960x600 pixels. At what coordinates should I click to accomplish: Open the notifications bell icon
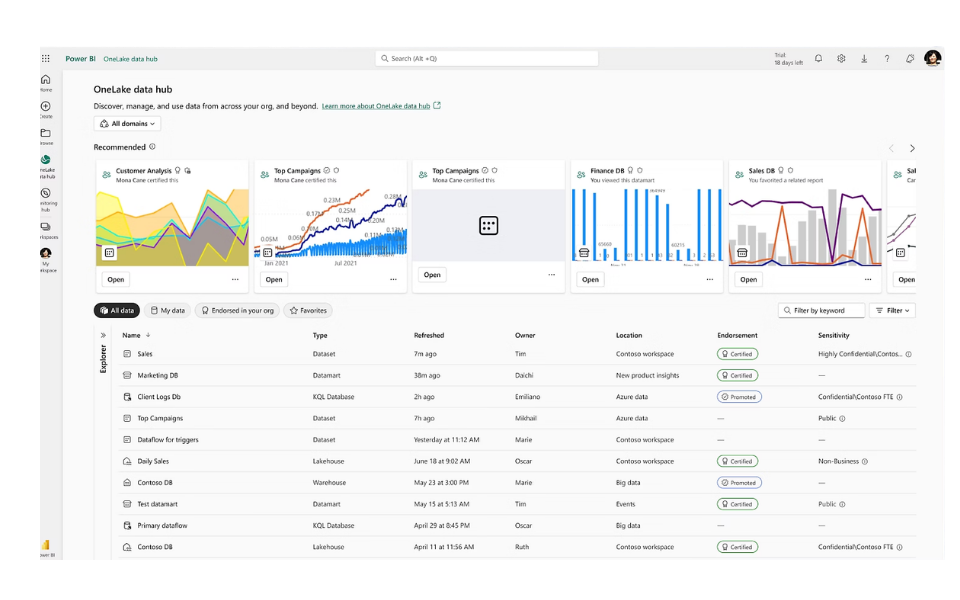point(818,59)
